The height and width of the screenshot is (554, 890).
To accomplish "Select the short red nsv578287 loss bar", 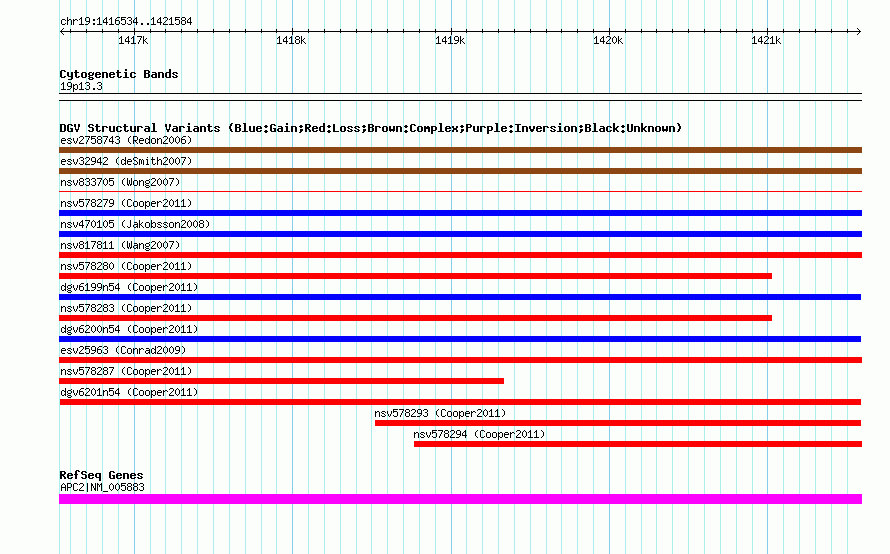I will (282, 381).
